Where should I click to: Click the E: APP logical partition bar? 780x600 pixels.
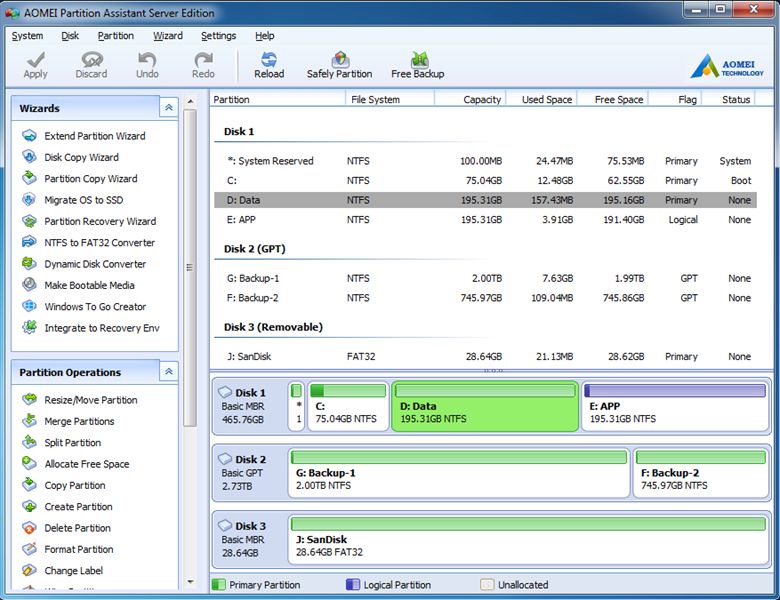[675, 391]
